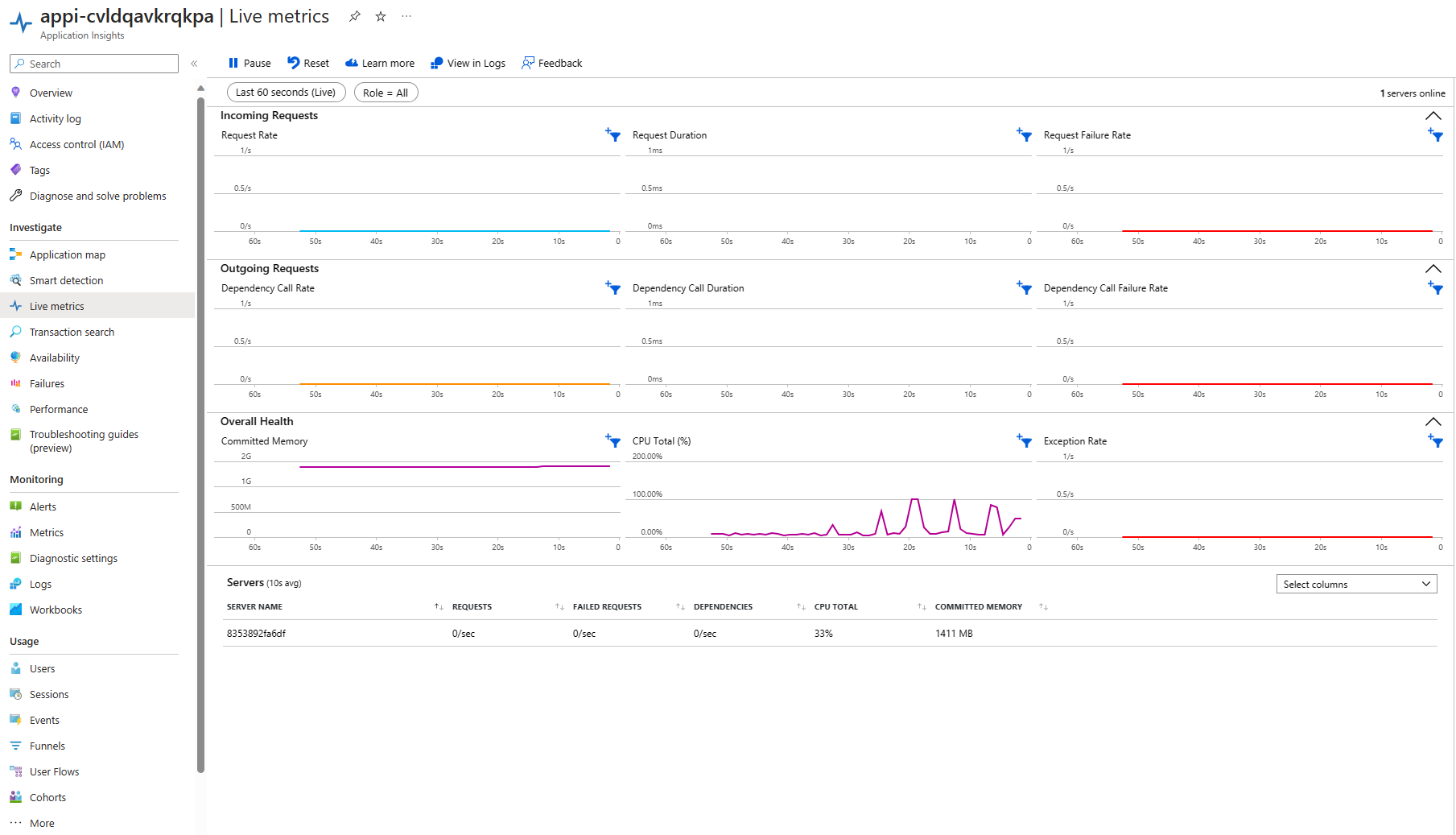The width and height of the screenshot is (1456, 835).
Task: Change the Last 60 seconds (Live) filter
Action: point(286,93)
